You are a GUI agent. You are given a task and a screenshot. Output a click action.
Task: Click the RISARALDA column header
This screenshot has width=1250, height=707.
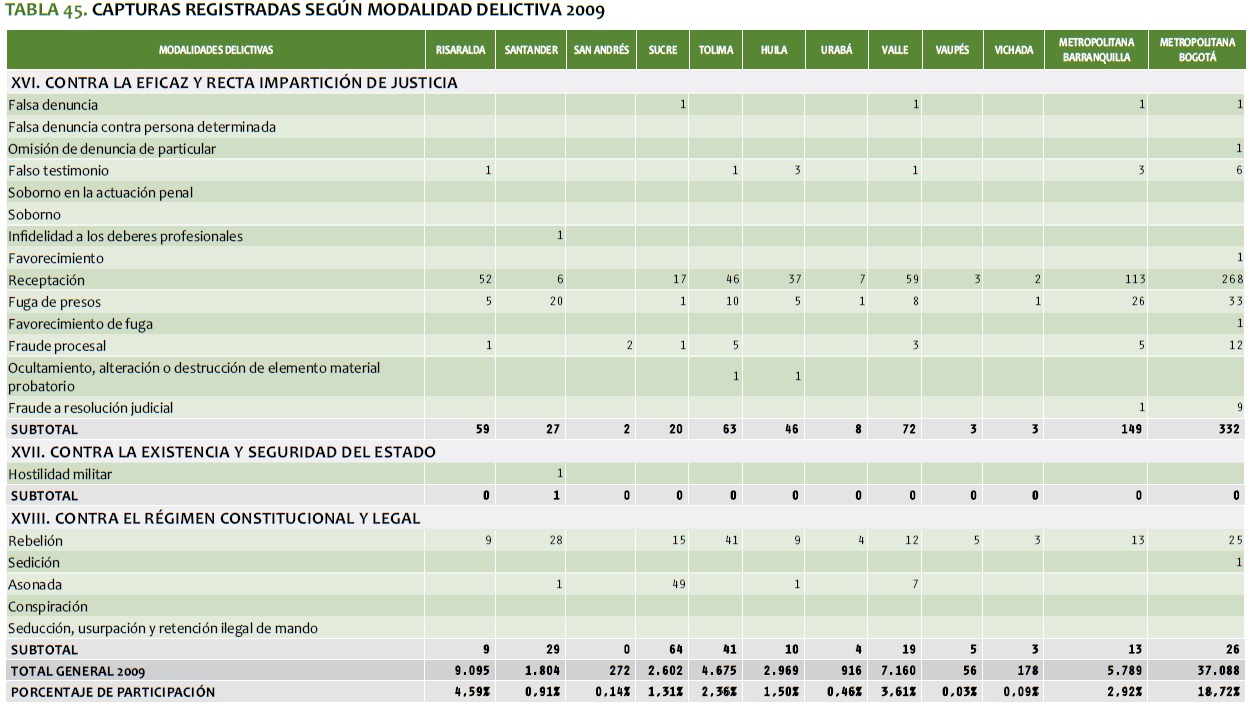460,50
